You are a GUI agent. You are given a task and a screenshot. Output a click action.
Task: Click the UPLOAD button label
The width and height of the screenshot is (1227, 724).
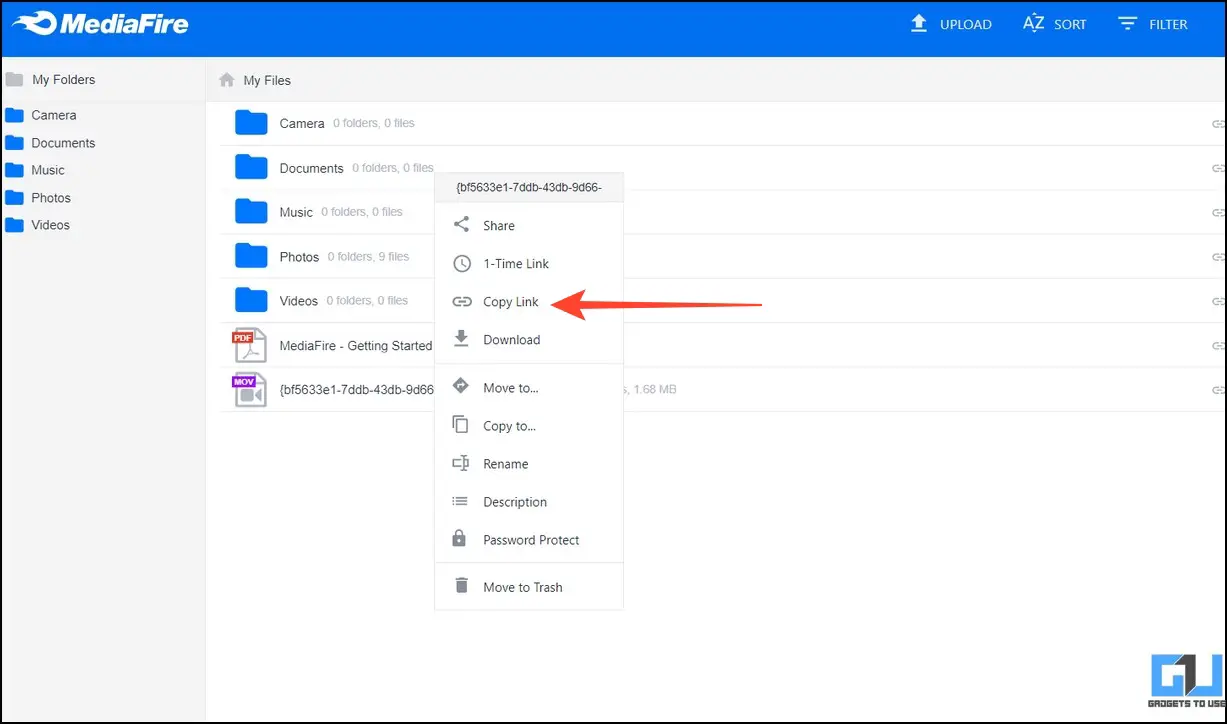pos(966,24)
